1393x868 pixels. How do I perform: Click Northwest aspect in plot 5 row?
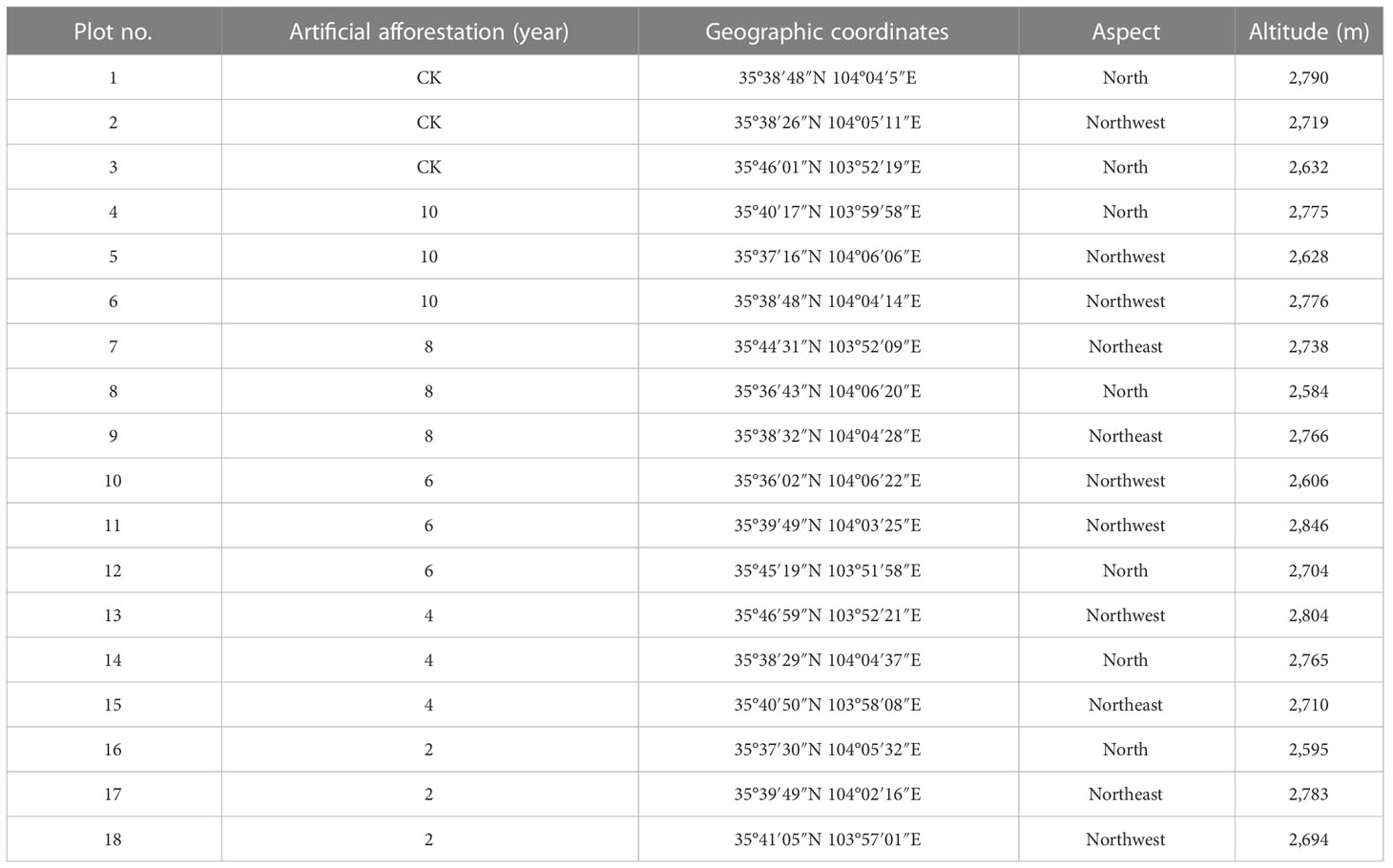click(x=1126, y=257)
